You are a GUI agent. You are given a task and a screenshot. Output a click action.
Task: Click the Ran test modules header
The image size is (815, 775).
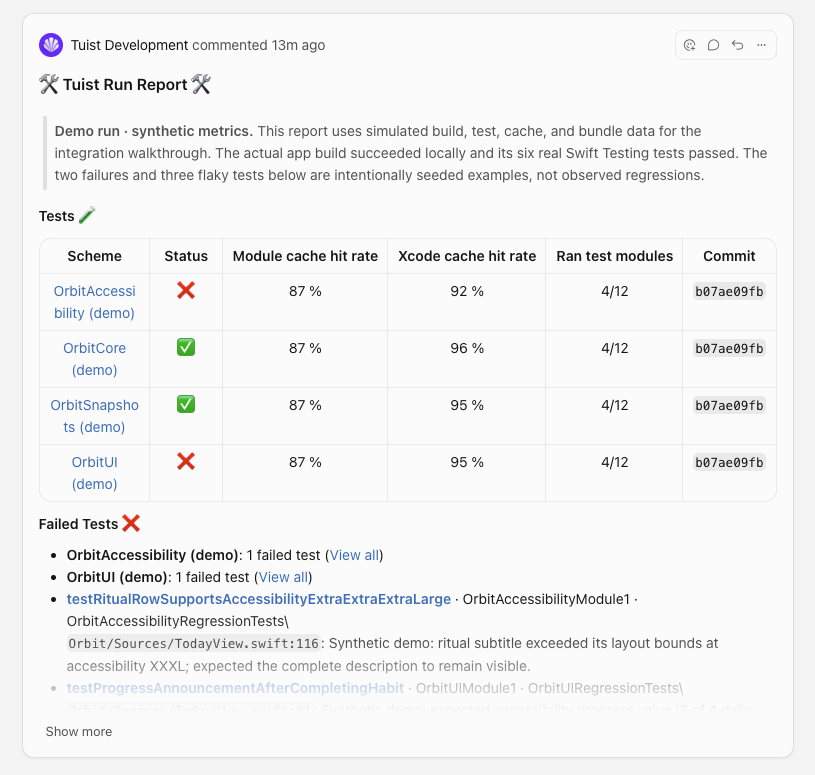click(614, 256)
